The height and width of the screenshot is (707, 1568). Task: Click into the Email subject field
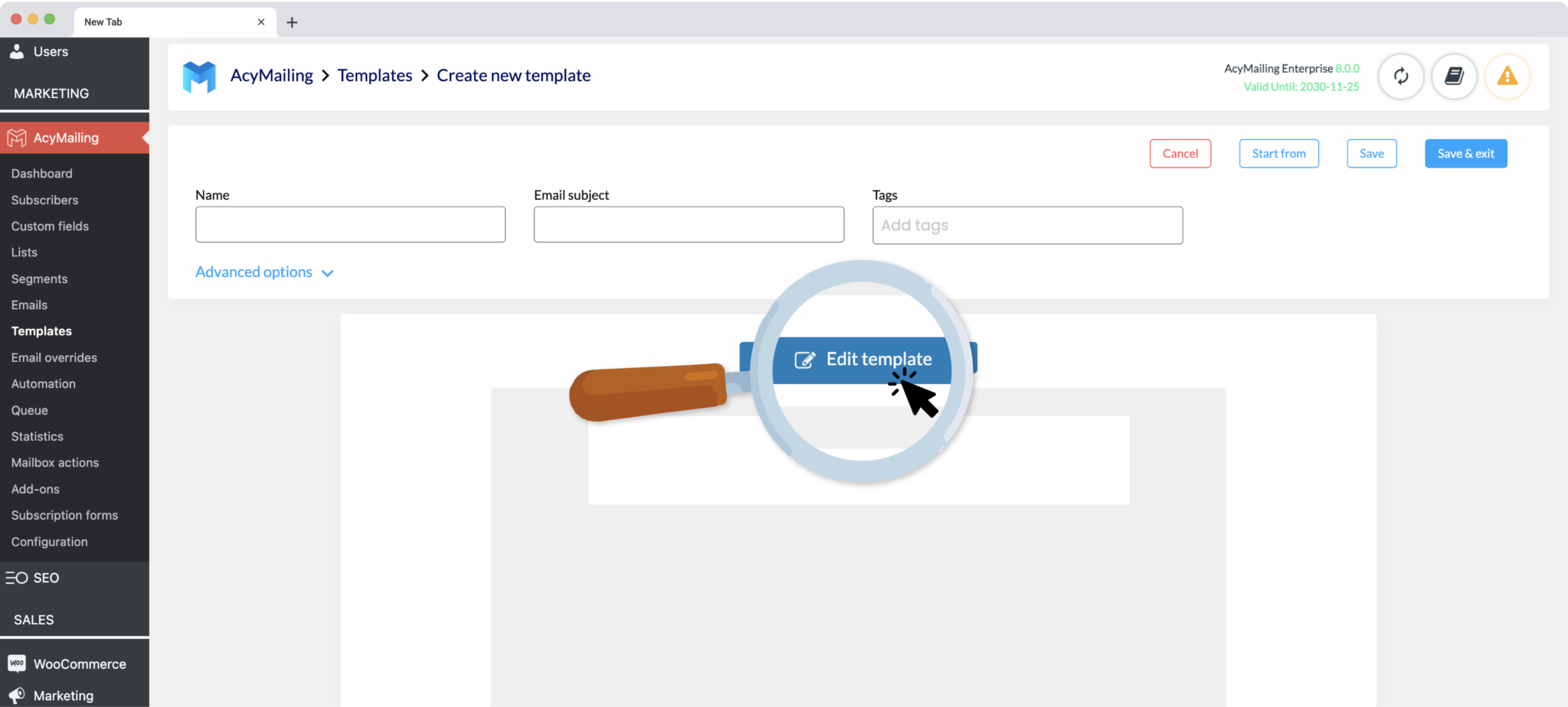tap(688, 225)
